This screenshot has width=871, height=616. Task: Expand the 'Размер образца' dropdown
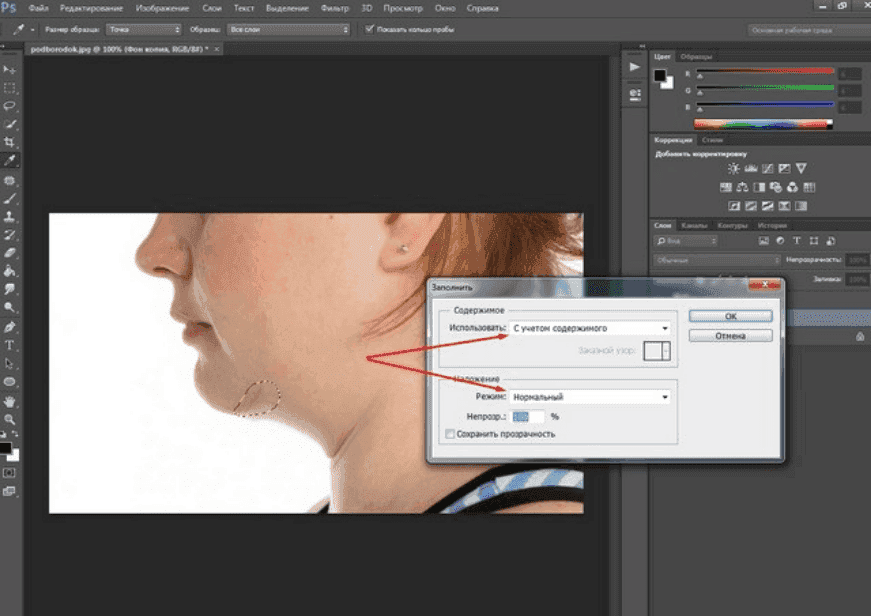coord(144,30)
